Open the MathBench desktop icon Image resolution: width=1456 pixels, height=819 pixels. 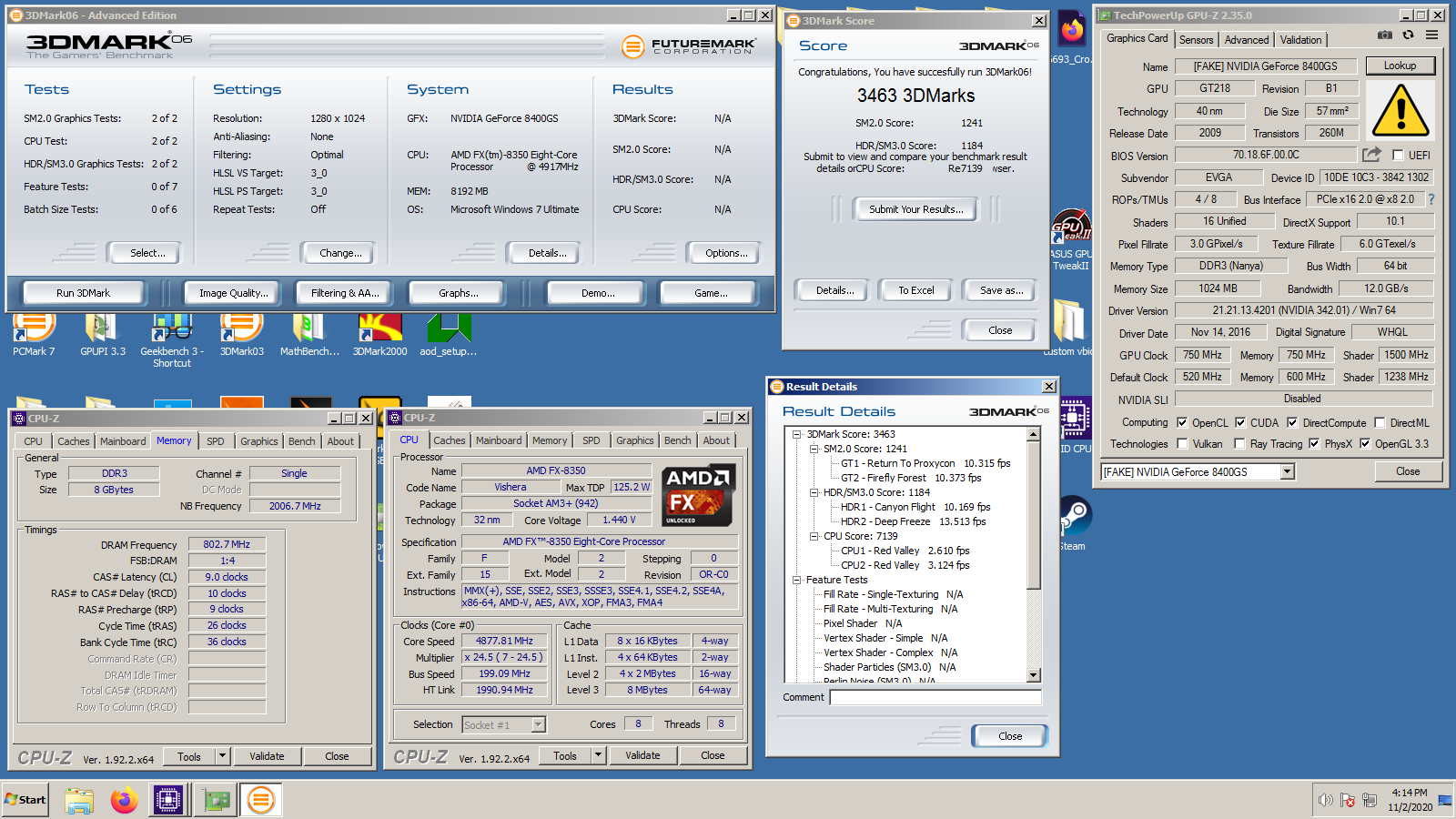click(309, 333)
